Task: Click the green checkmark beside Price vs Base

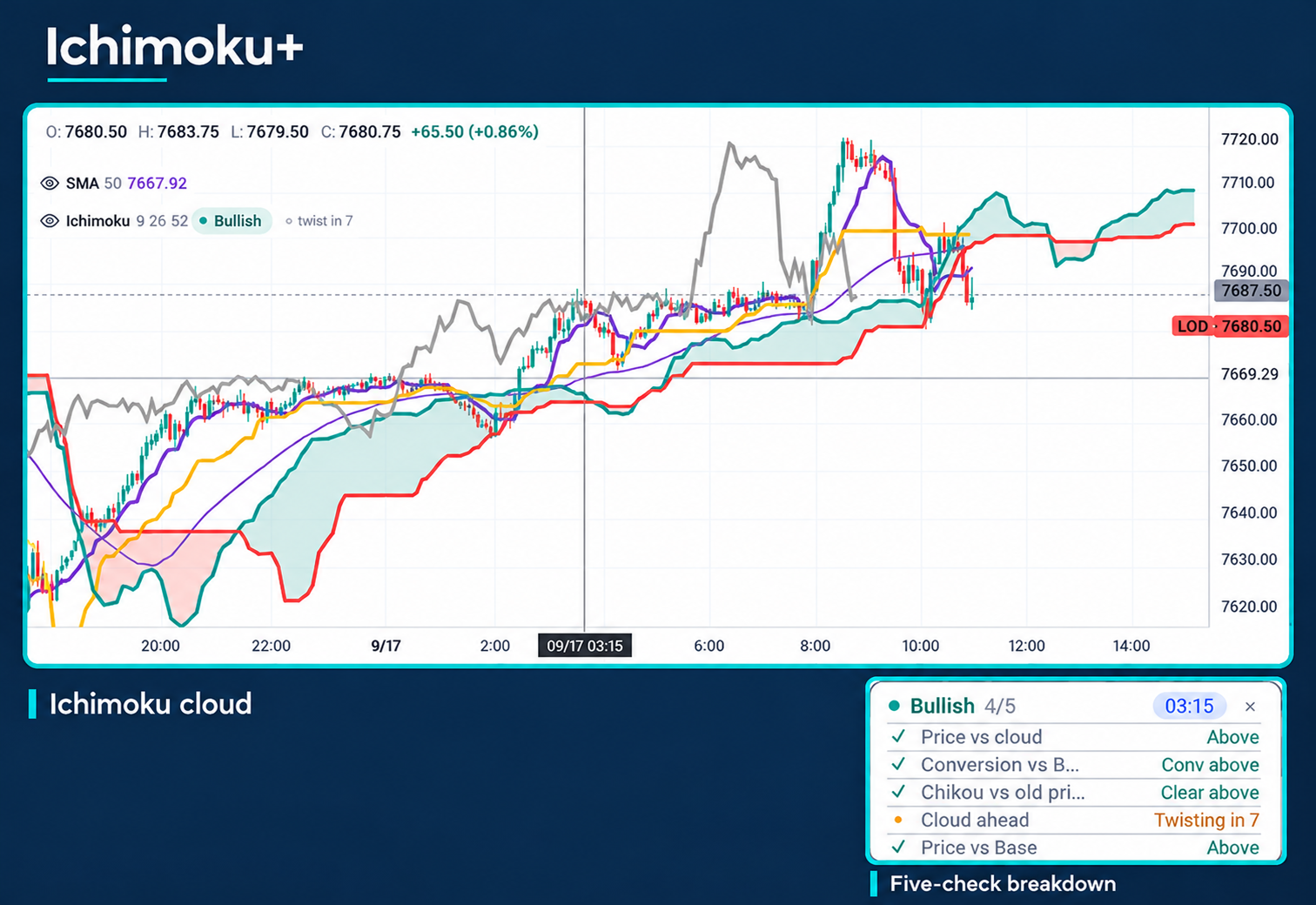Action: (x=898, y=847)
